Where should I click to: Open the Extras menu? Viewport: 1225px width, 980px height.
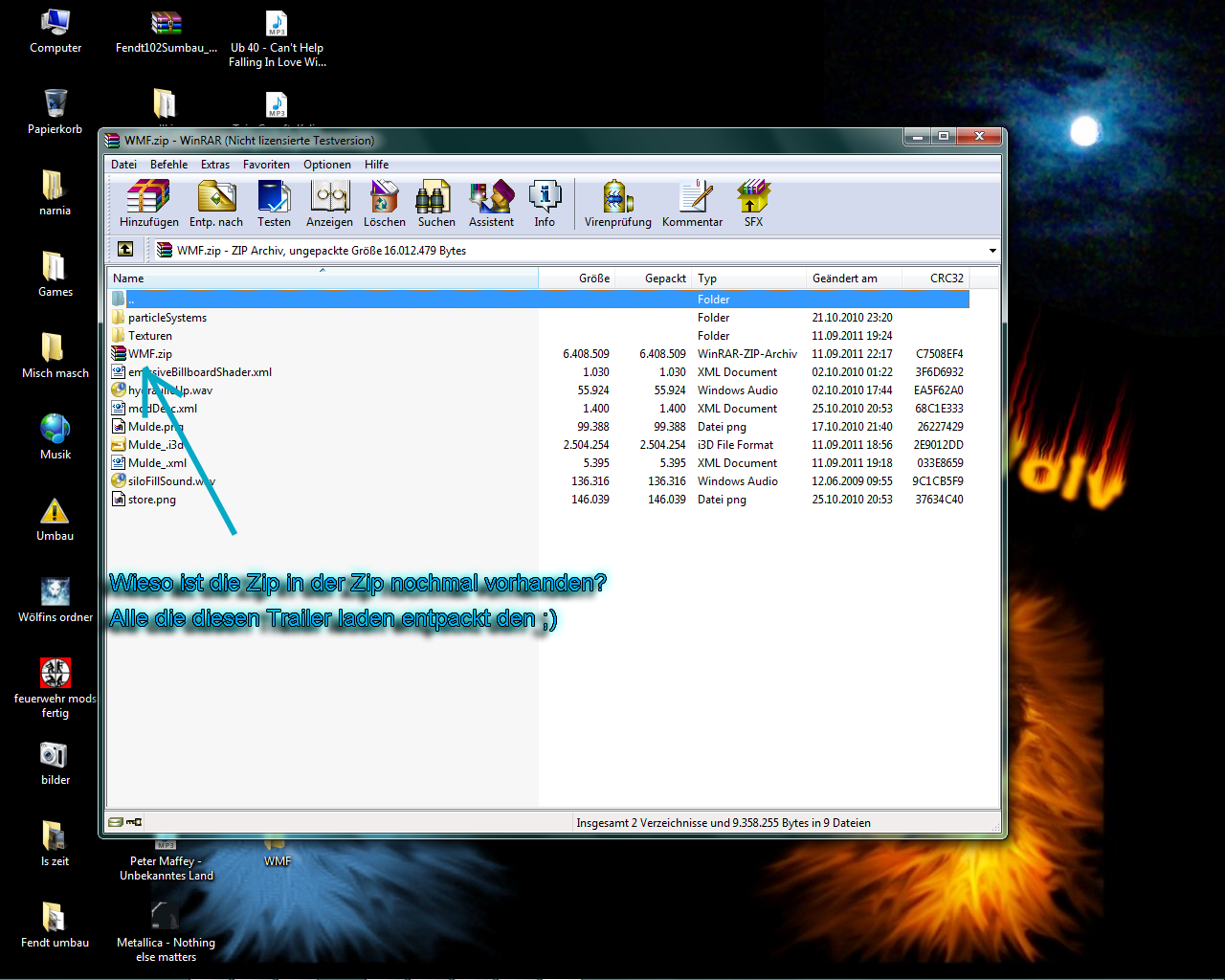tap(215, 165)
